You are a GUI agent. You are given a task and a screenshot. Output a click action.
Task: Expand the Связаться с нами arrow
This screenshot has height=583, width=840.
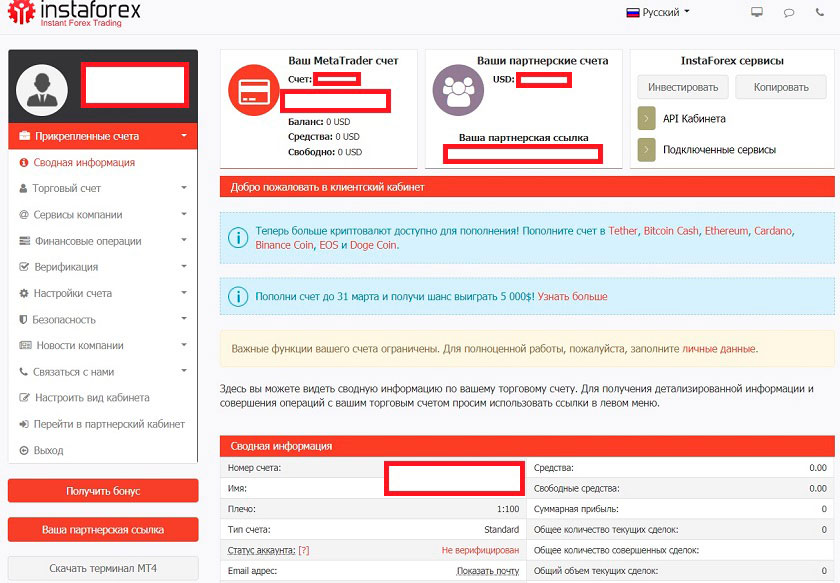[184, 371]
